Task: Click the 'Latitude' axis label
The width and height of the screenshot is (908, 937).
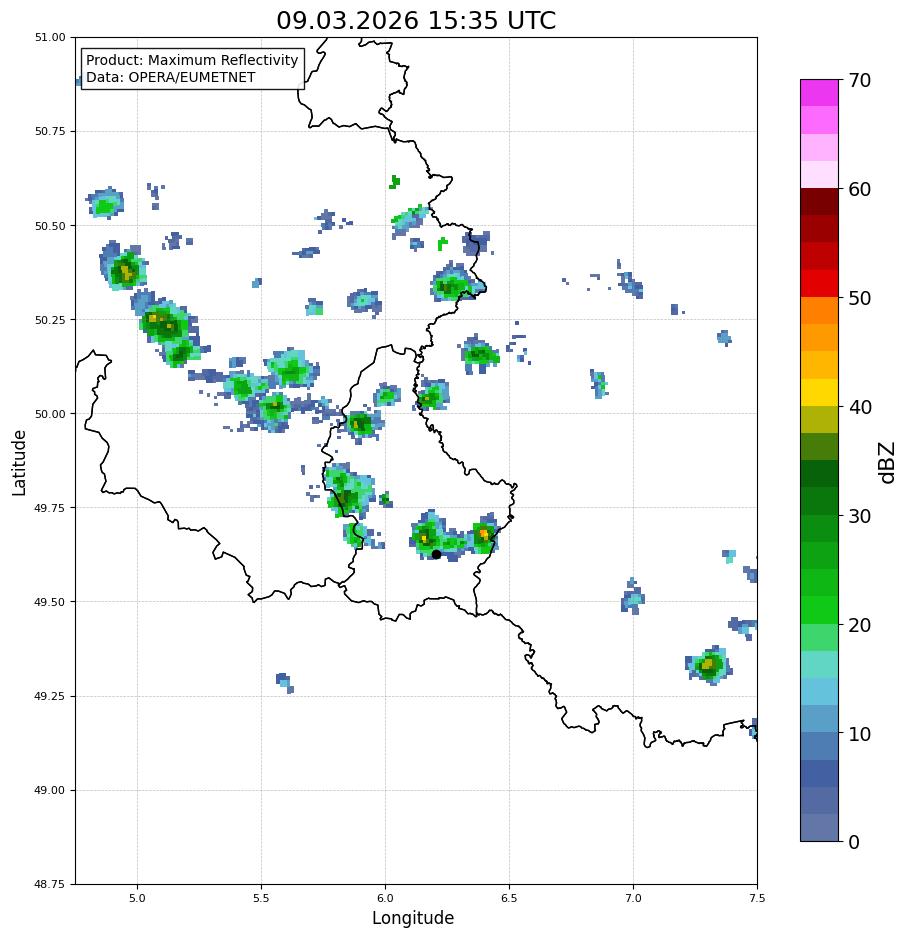Action: point(19,463)
